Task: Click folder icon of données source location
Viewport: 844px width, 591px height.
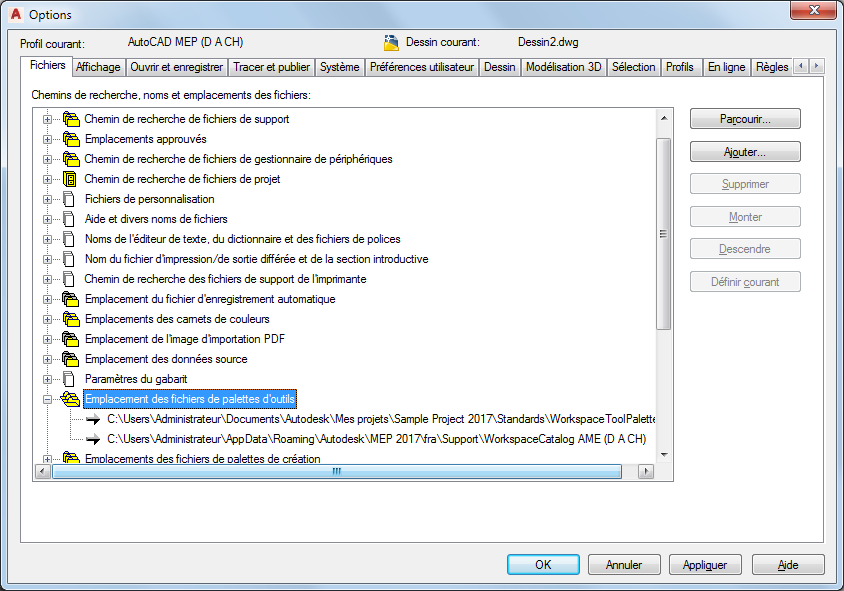Action: click(71, 359)
